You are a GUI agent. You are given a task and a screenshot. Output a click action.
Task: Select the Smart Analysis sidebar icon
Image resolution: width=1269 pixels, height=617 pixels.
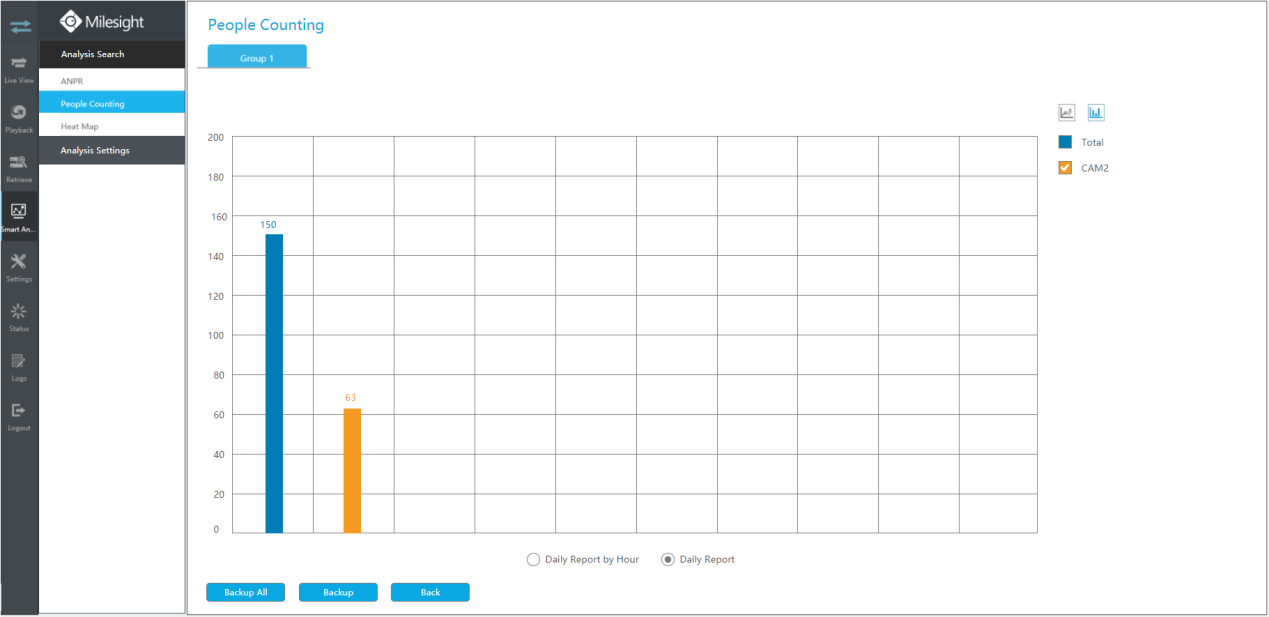19,217
